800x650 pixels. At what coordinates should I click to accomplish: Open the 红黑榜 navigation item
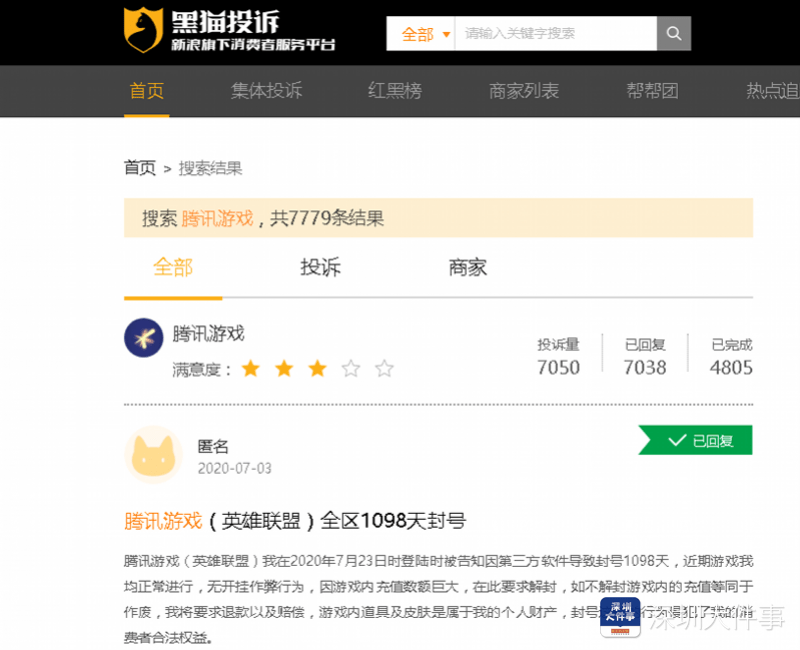(395, 91)
